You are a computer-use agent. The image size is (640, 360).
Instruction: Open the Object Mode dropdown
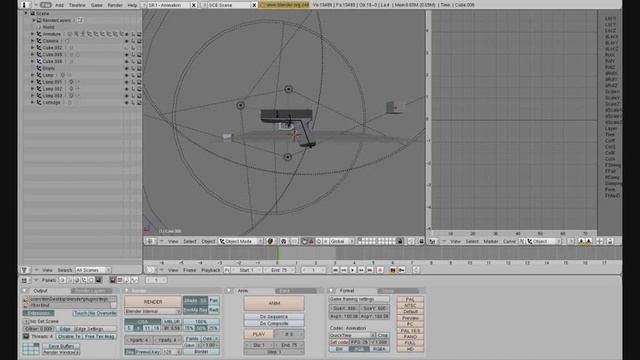coord(241,241)
